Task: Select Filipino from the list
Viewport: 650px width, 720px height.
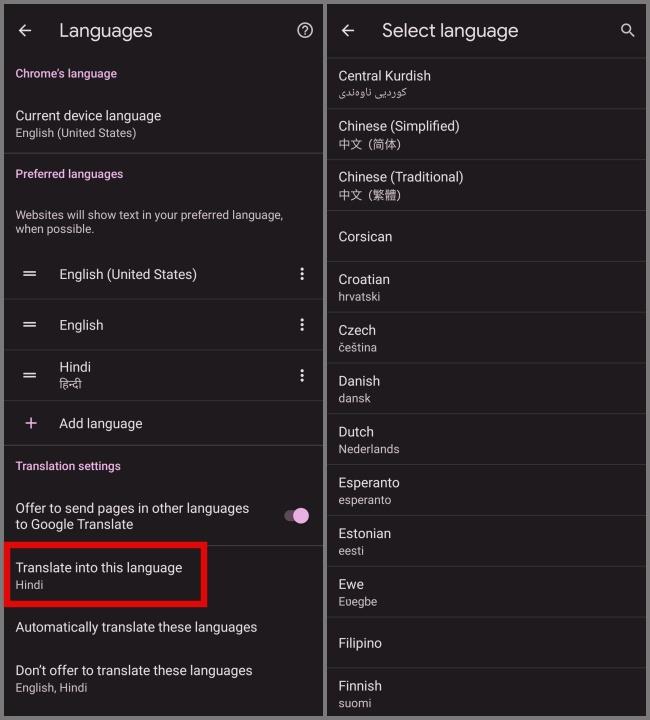Action: click(487, 643)
